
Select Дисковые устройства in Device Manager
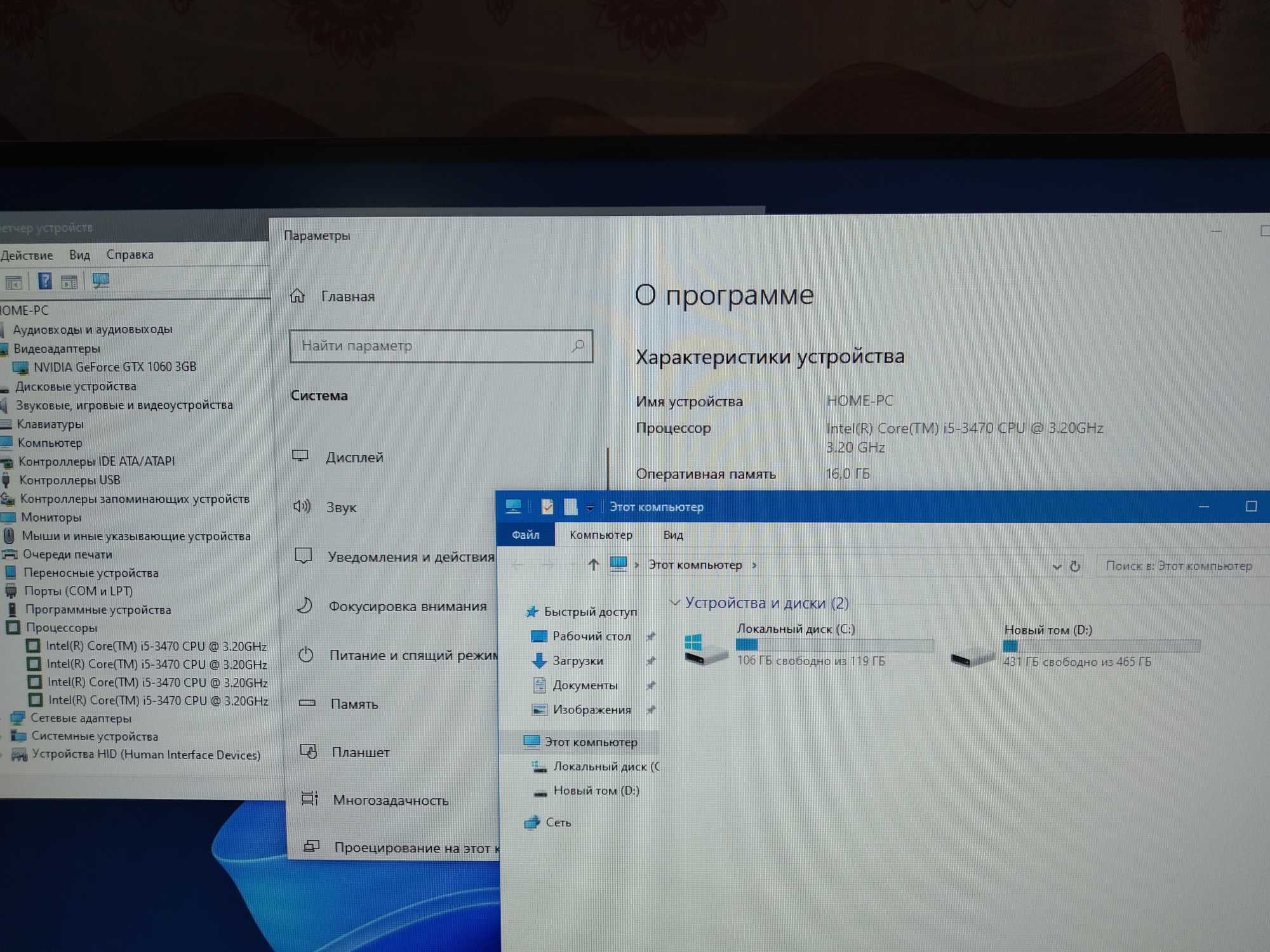(76, 386)
